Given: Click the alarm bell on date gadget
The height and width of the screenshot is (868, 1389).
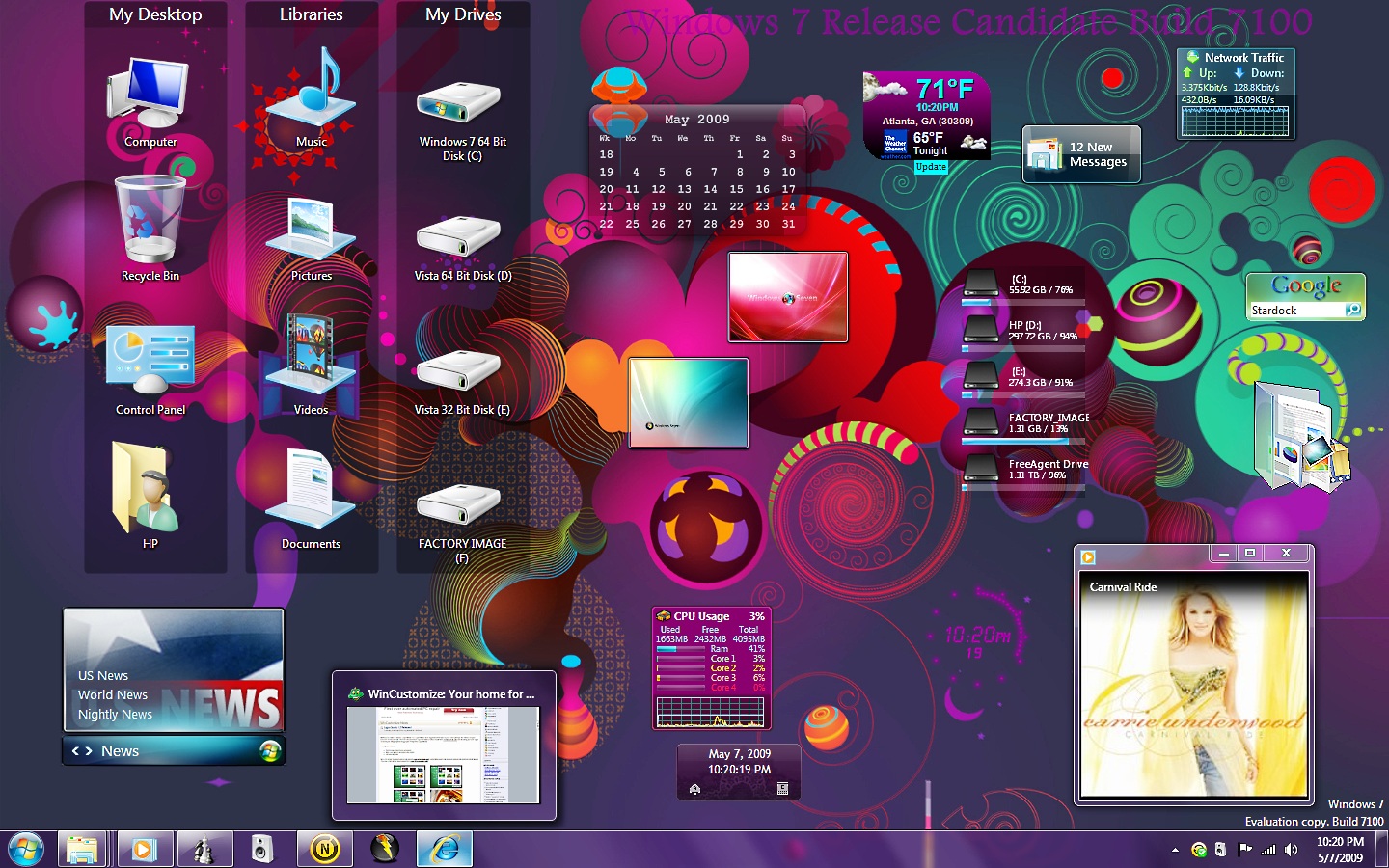Looking at the screenshot, I should 694,789.
